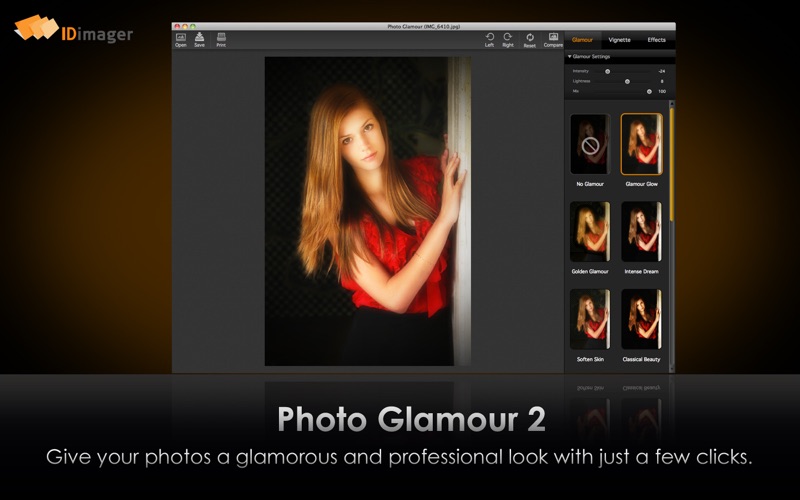
Task: Click the Mix slider handle
Action: [x=649, y=91]
